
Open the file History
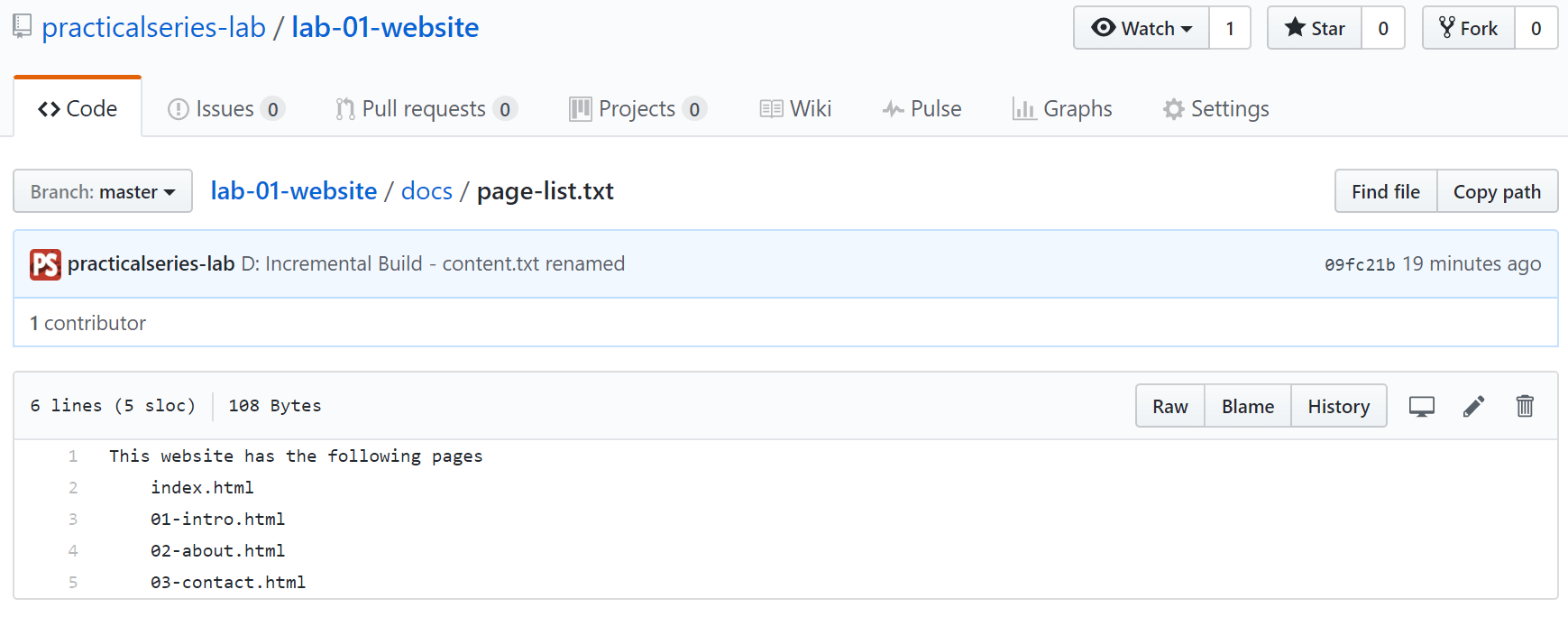pos(1339,406)
